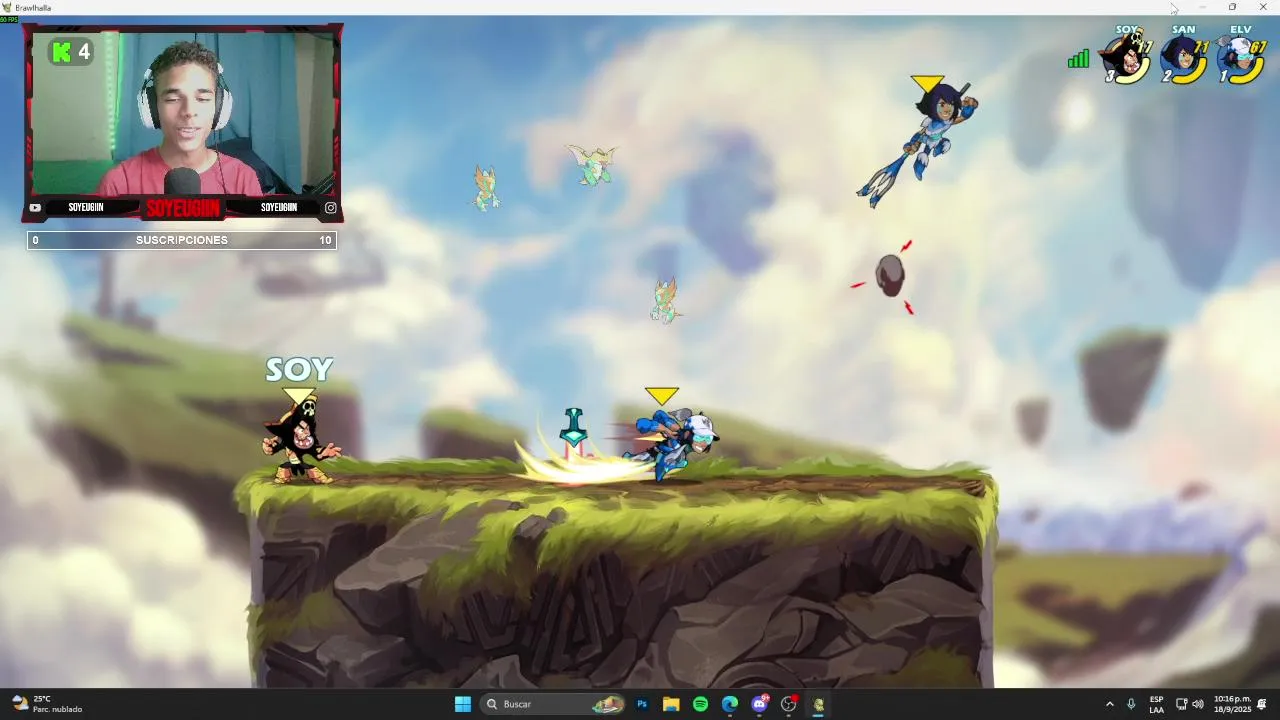
Task: Click the winged sprite flying at the top center
Action: point(594,165)
